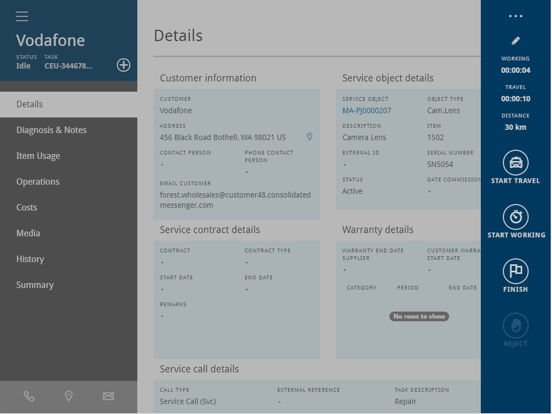Open Diagnosis & Notes section
Screen dimensions: 552x414
(x=69, y=130)
